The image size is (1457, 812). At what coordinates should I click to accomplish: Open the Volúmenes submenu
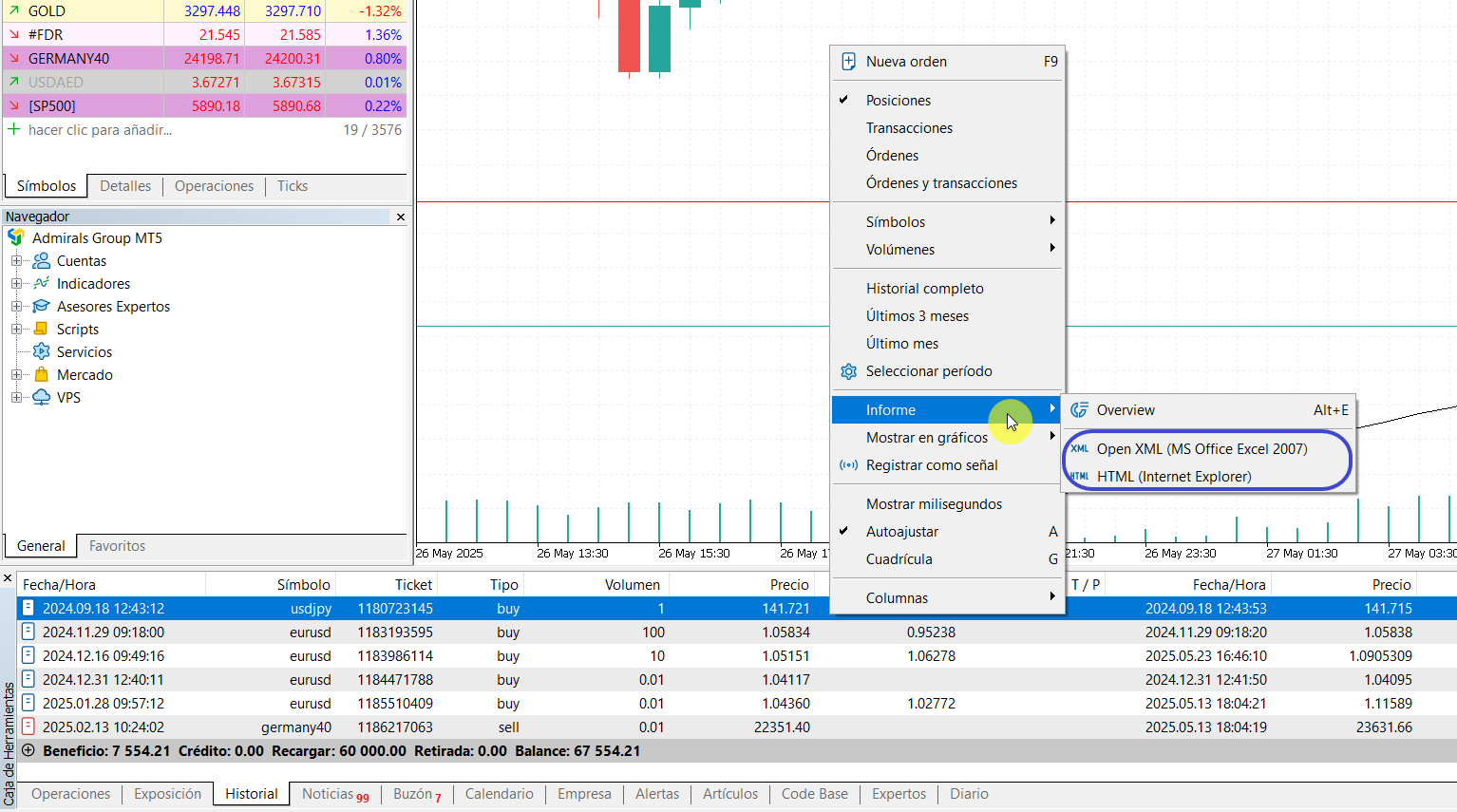pos(946,250)
